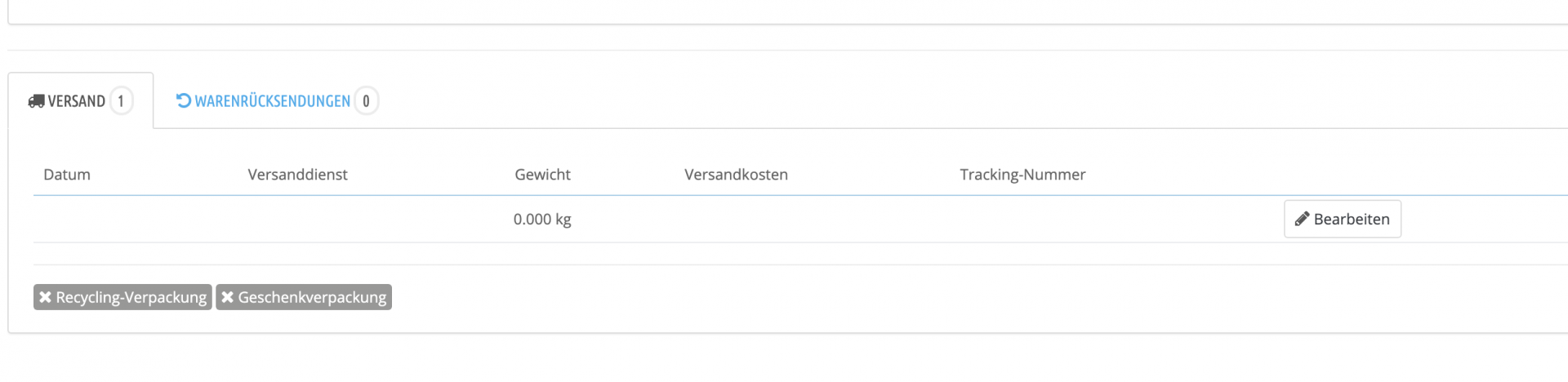Switch to the Warenrücksendungen tab
The image size is (1568, 382).
[x=276, y=100]
